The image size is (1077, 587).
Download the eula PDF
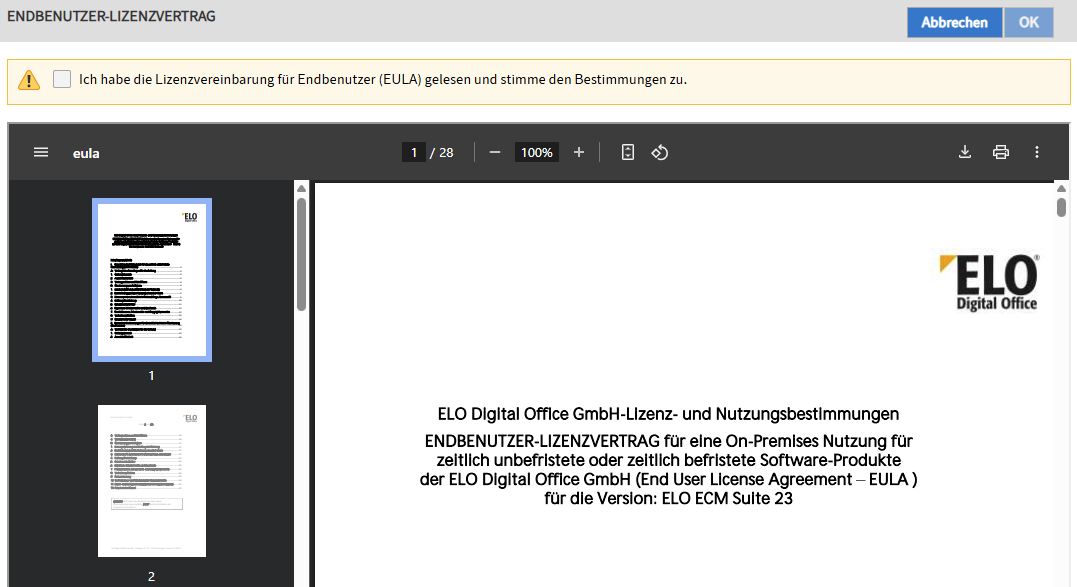965,152
